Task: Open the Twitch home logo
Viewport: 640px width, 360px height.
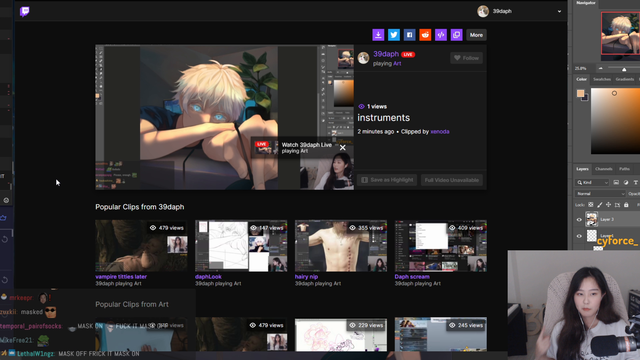Action: coord(24,11)
